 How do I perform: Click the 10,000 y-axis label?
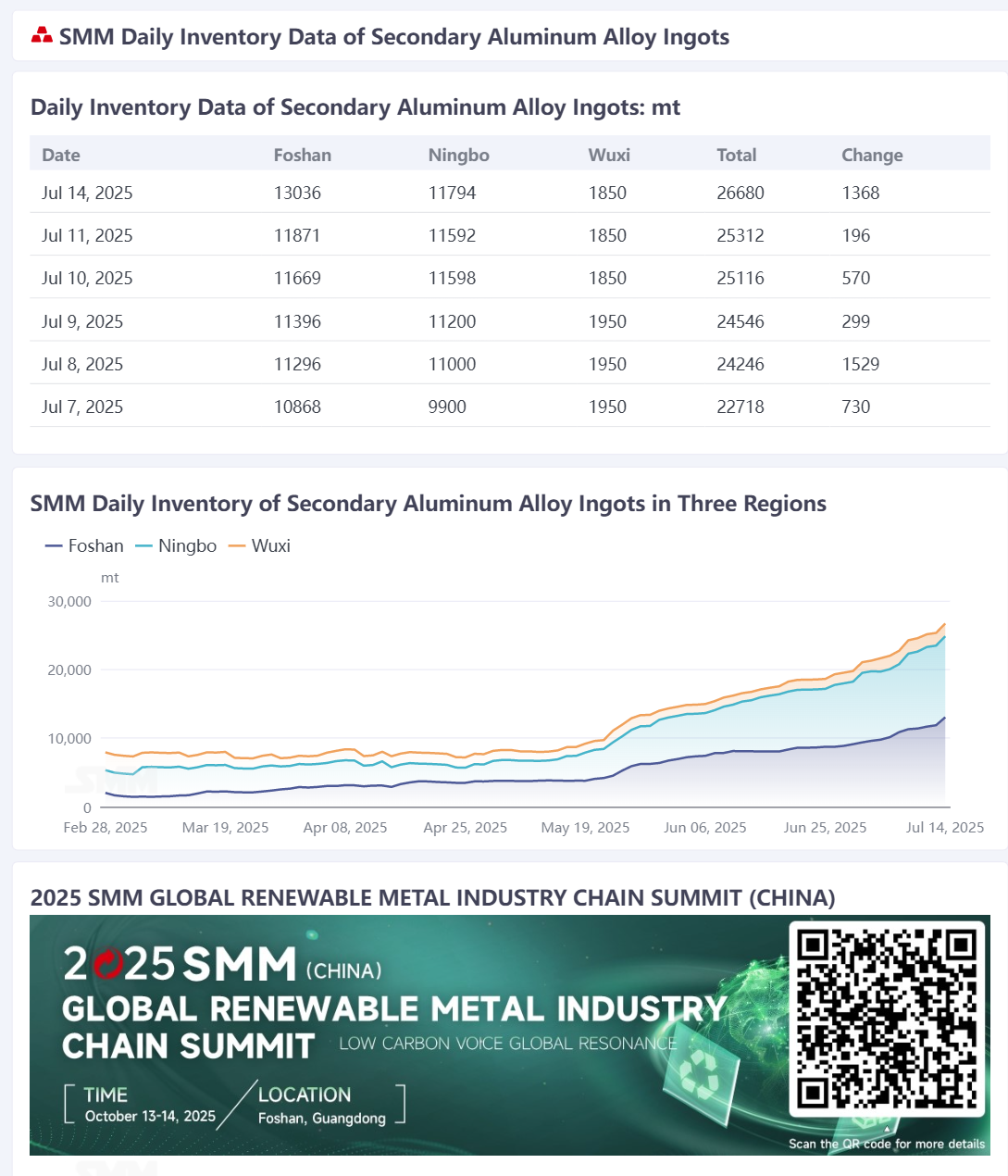coord(69,738)
